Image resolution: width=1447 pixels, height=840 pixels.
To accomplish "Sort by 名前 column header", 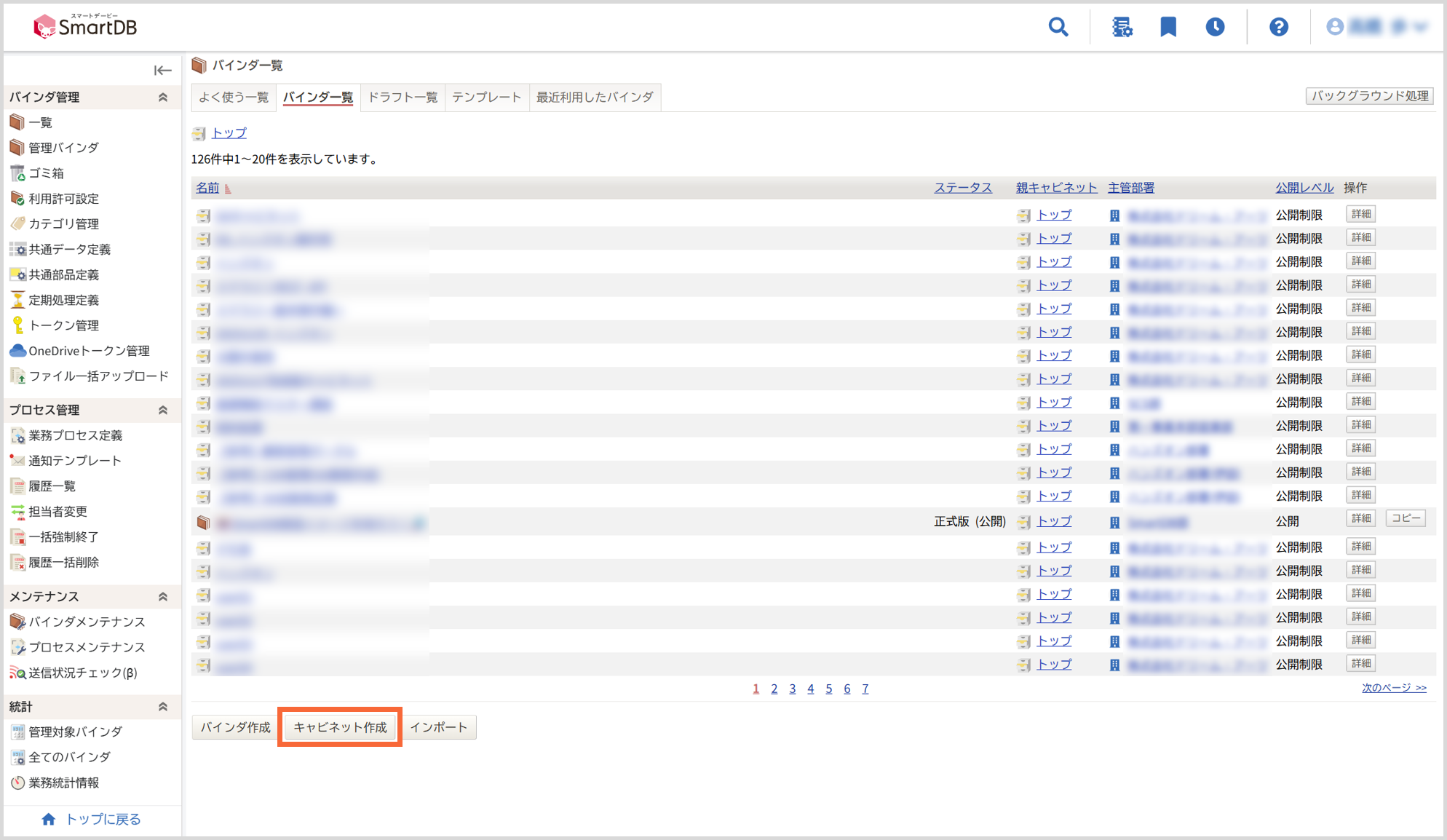I will pos(207,188).
